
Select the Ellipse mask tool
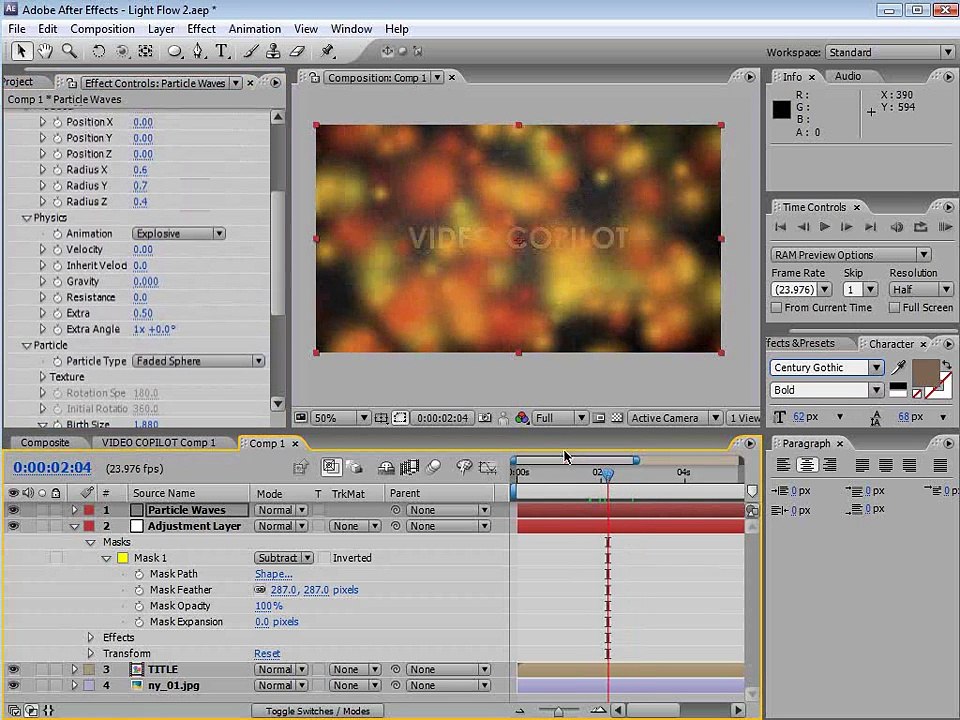pos(174,51)
